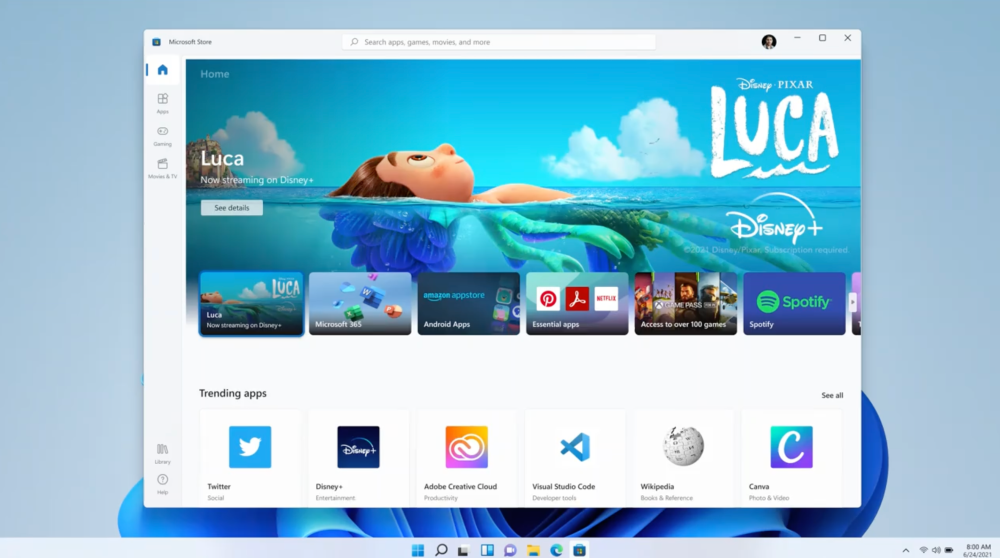
Task: Open the Twitter app icon
Action: click(x=250, y=447)
